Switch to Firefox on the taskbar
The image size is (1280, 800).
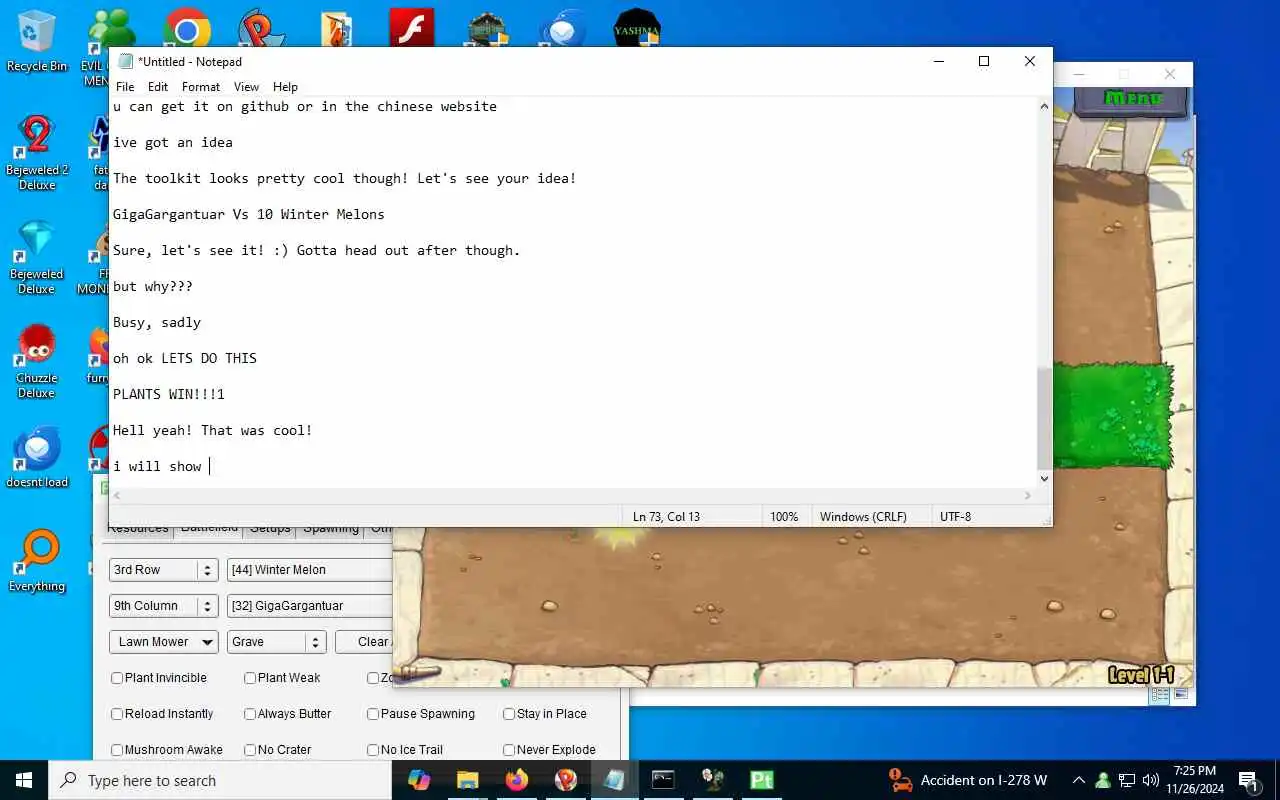517,780
